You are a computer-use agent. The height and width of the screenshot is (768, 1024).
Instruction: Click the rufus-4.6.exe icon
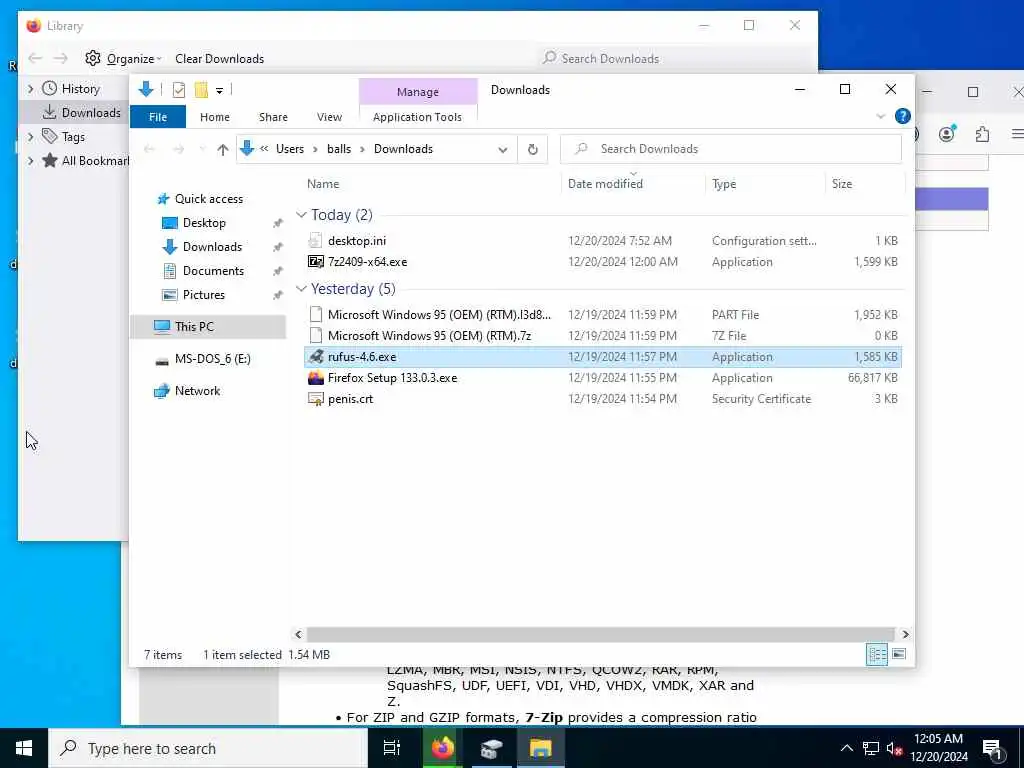315,357
